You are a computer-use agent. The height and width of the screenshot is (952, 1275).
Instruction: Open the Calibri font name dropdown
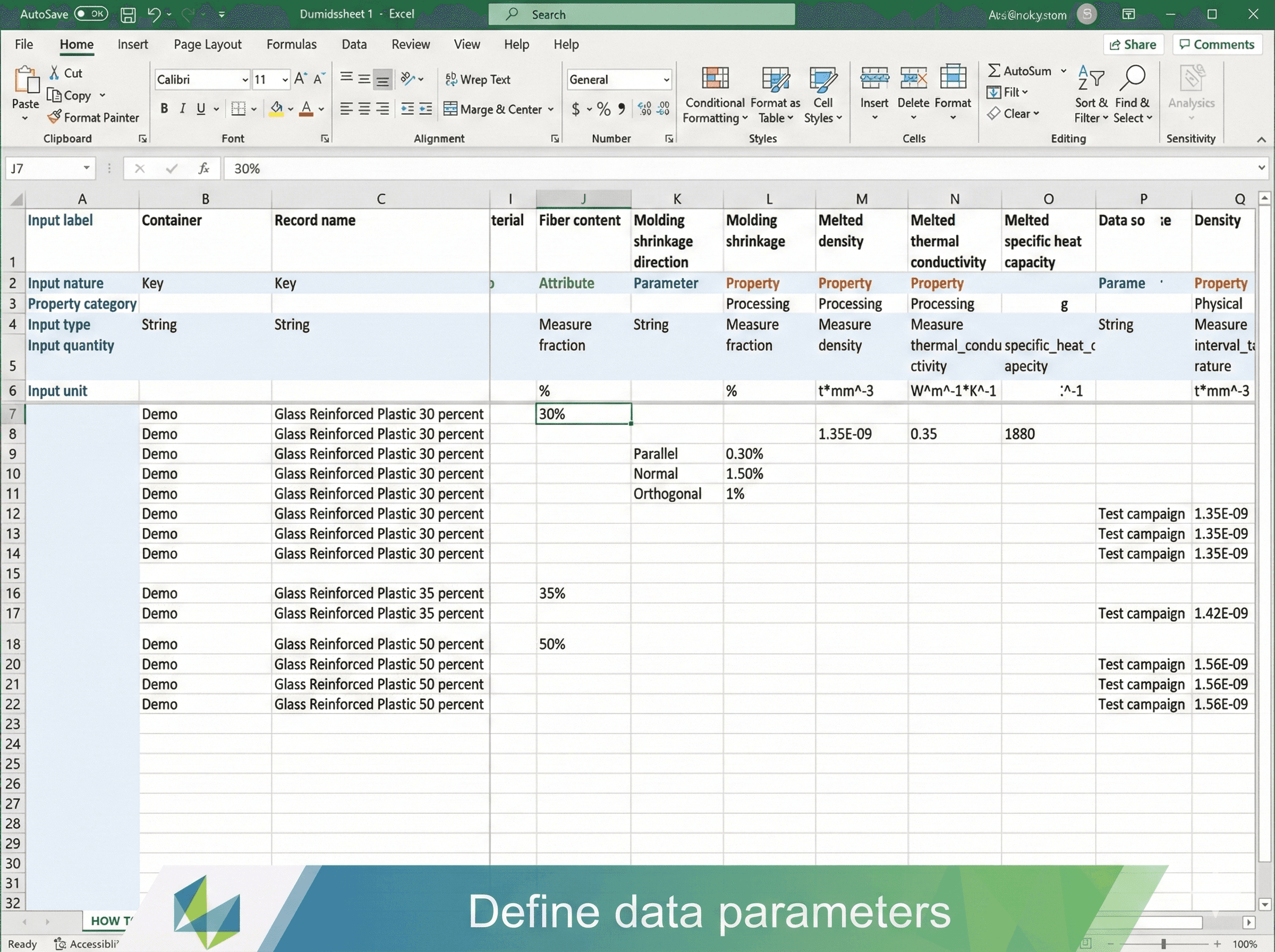[245, 80]
